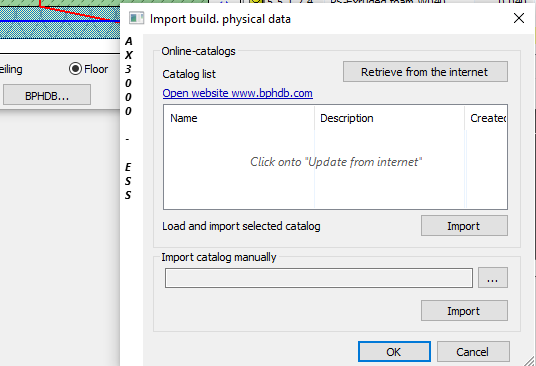This screenshot has height=366, width=536.
Task: Click Import button under manual catalog
Action: [464, 311]
